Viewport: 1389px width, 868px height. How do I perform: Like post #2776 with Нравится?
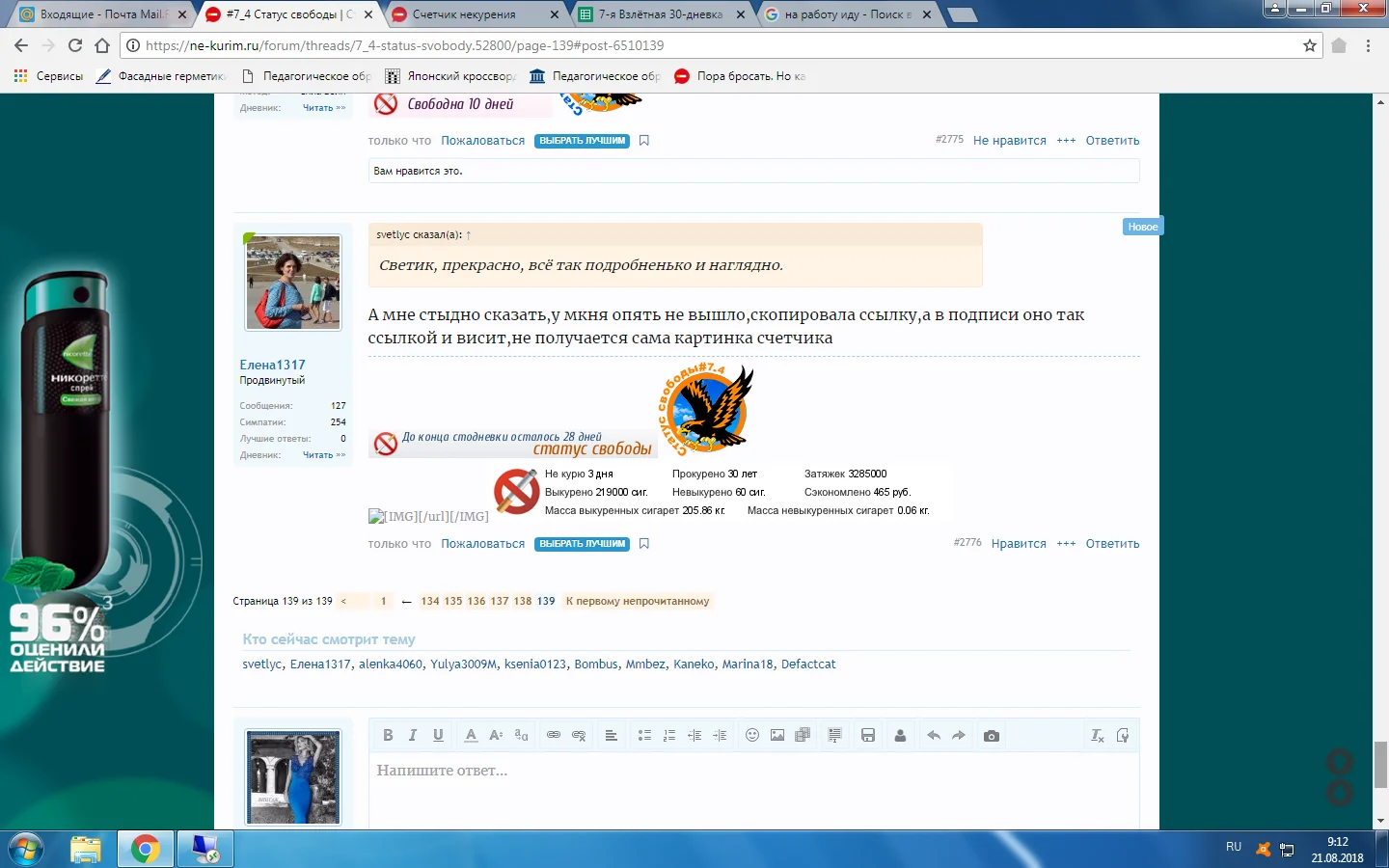[1019, 544]
